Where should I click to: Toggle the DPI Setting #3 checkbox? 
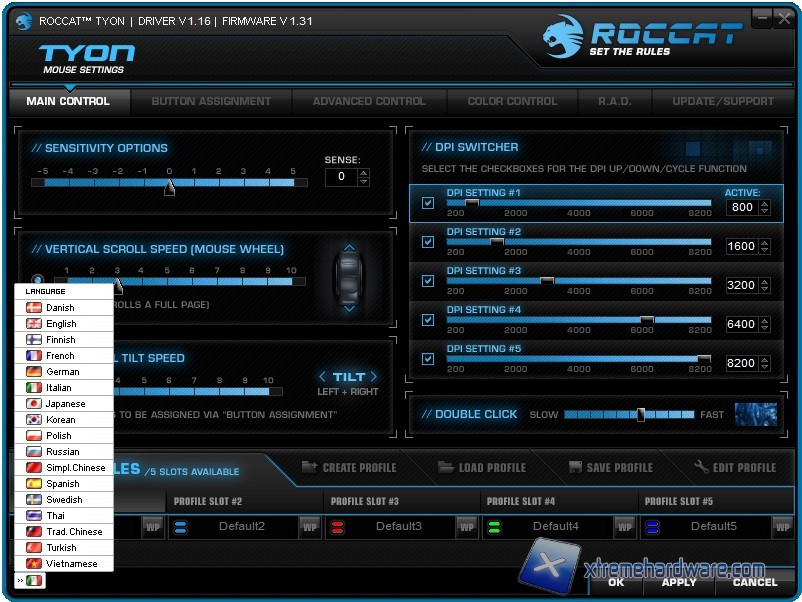(x=428, y=281)
